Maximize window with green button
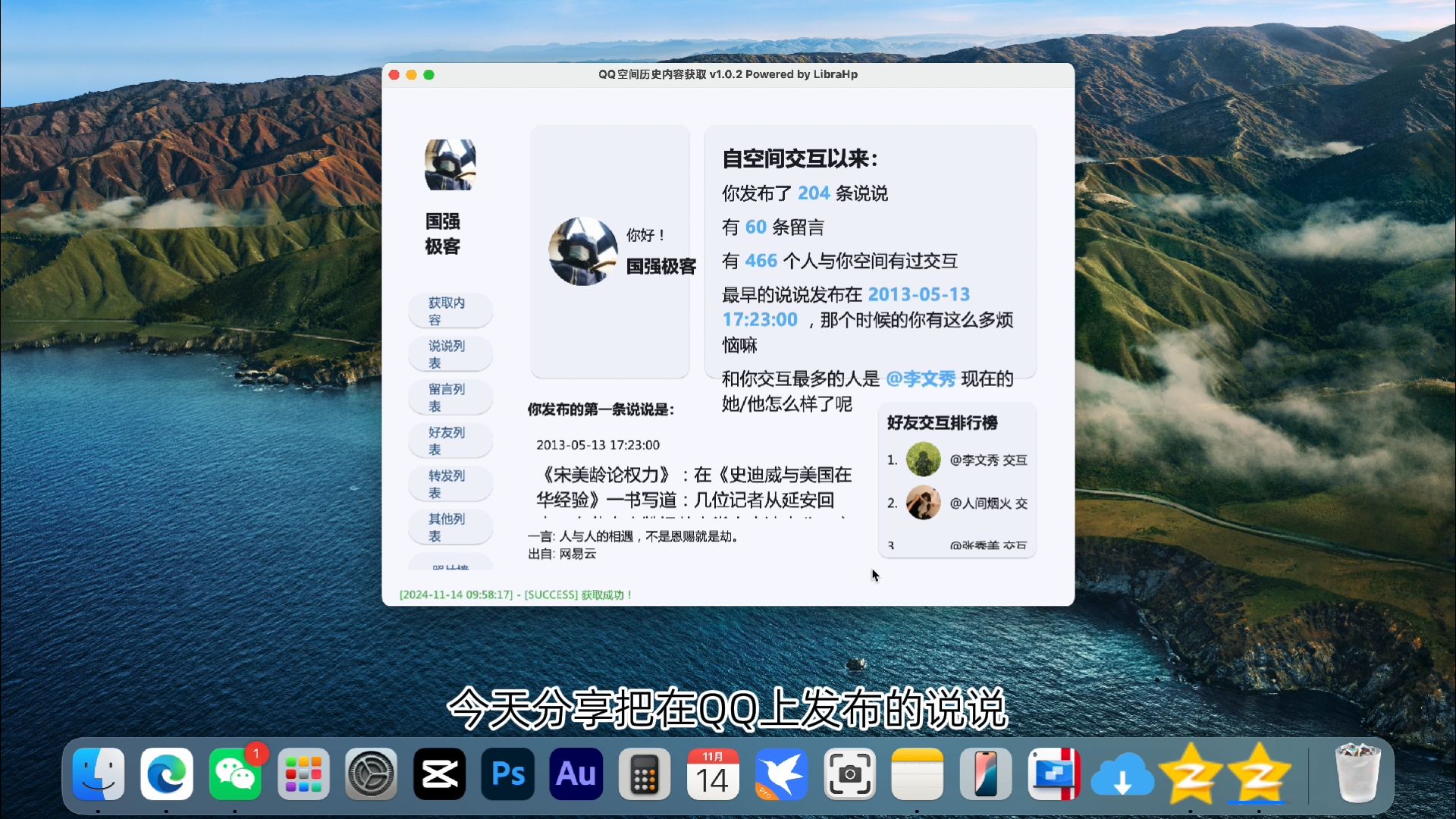 tap(428, 74)
